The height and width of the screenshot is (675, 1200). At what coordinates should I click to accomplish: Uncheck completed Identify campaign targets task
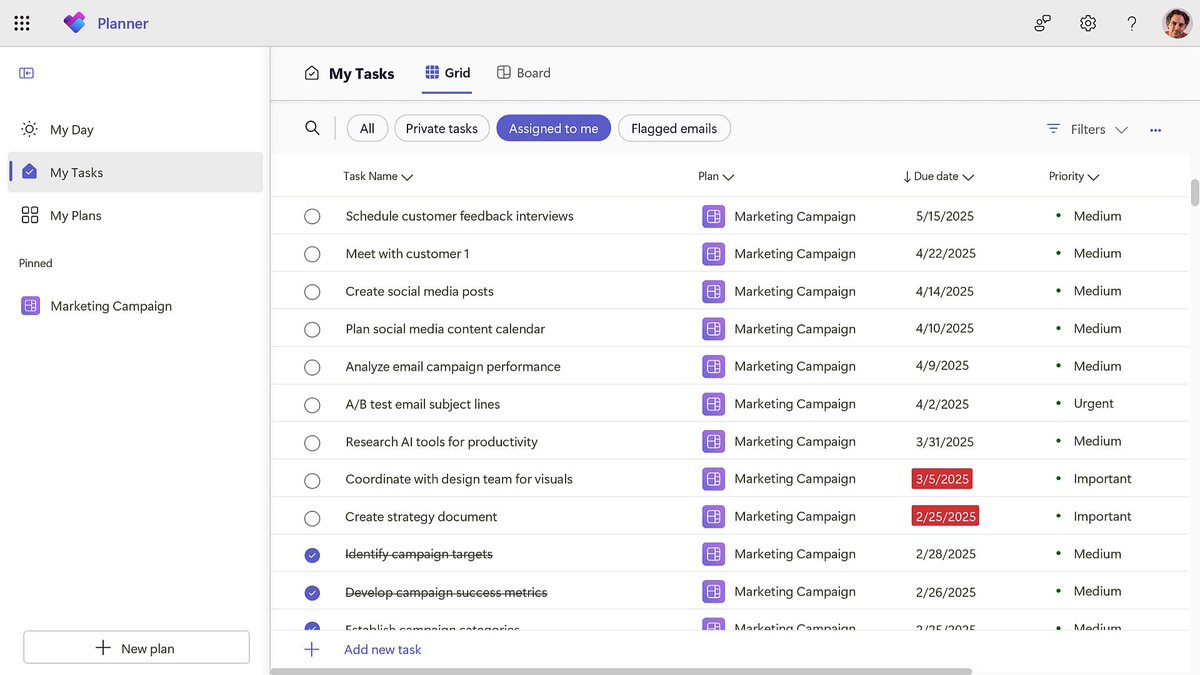[312, 555]
